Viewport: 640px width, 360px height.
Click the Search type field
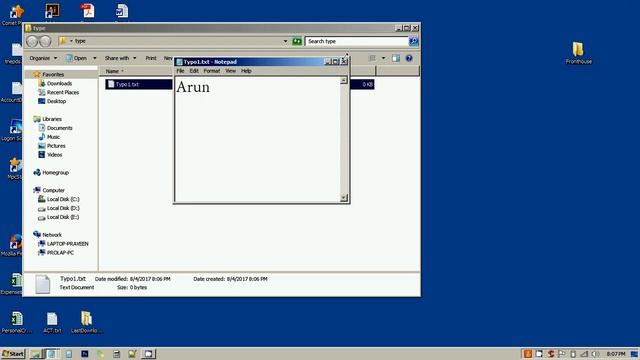click(x=356, y=41)
